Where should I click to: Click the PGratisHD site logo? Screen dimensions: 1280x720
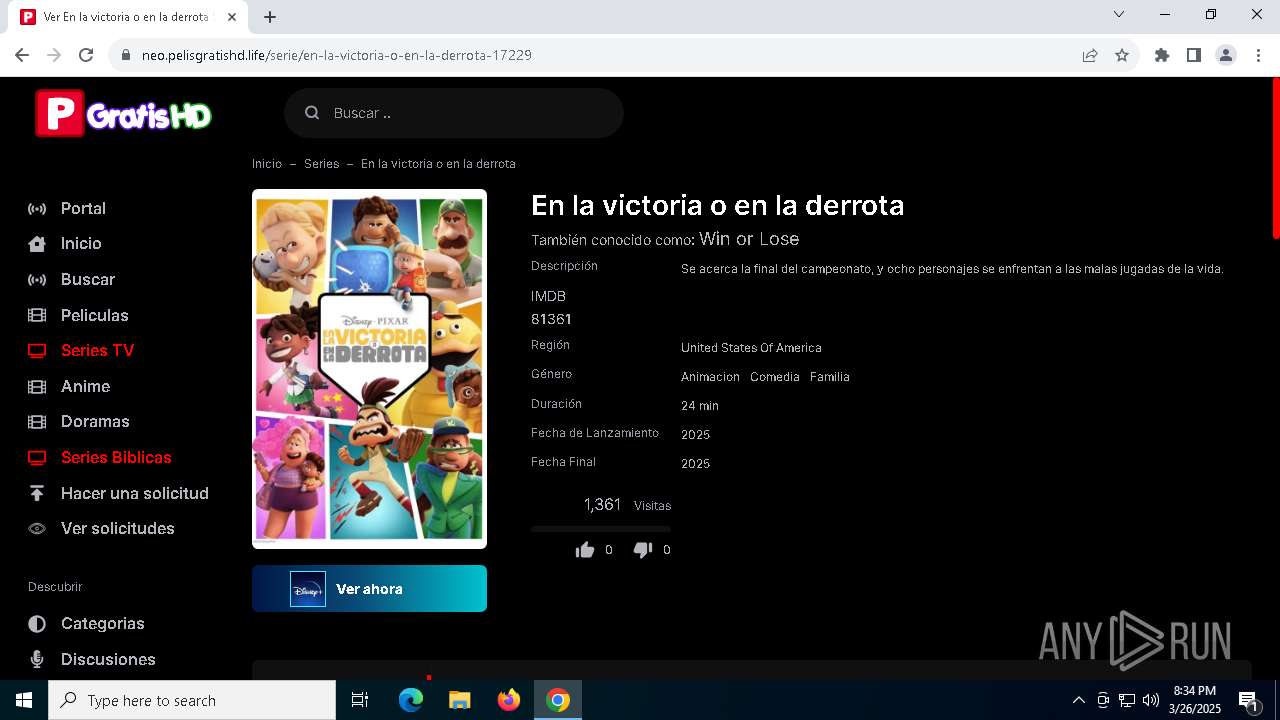pos(123,113)
